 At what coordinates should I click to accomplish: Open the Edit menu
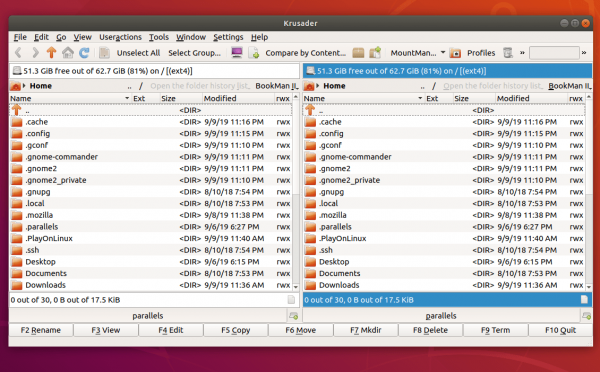pos(41,37)
